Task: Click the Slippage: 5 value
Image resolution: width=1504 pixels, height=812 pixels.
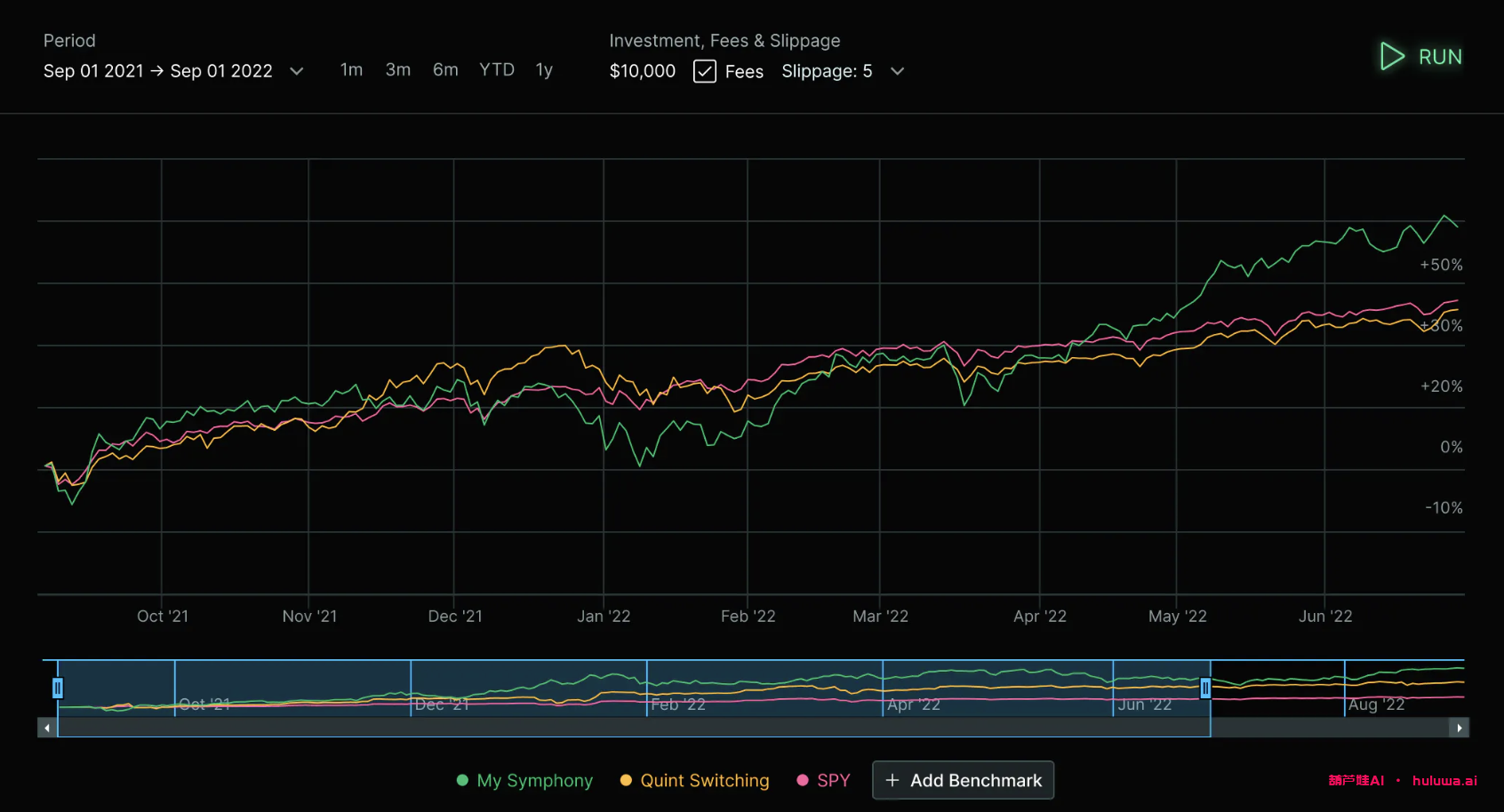Action: pos(827,71)
